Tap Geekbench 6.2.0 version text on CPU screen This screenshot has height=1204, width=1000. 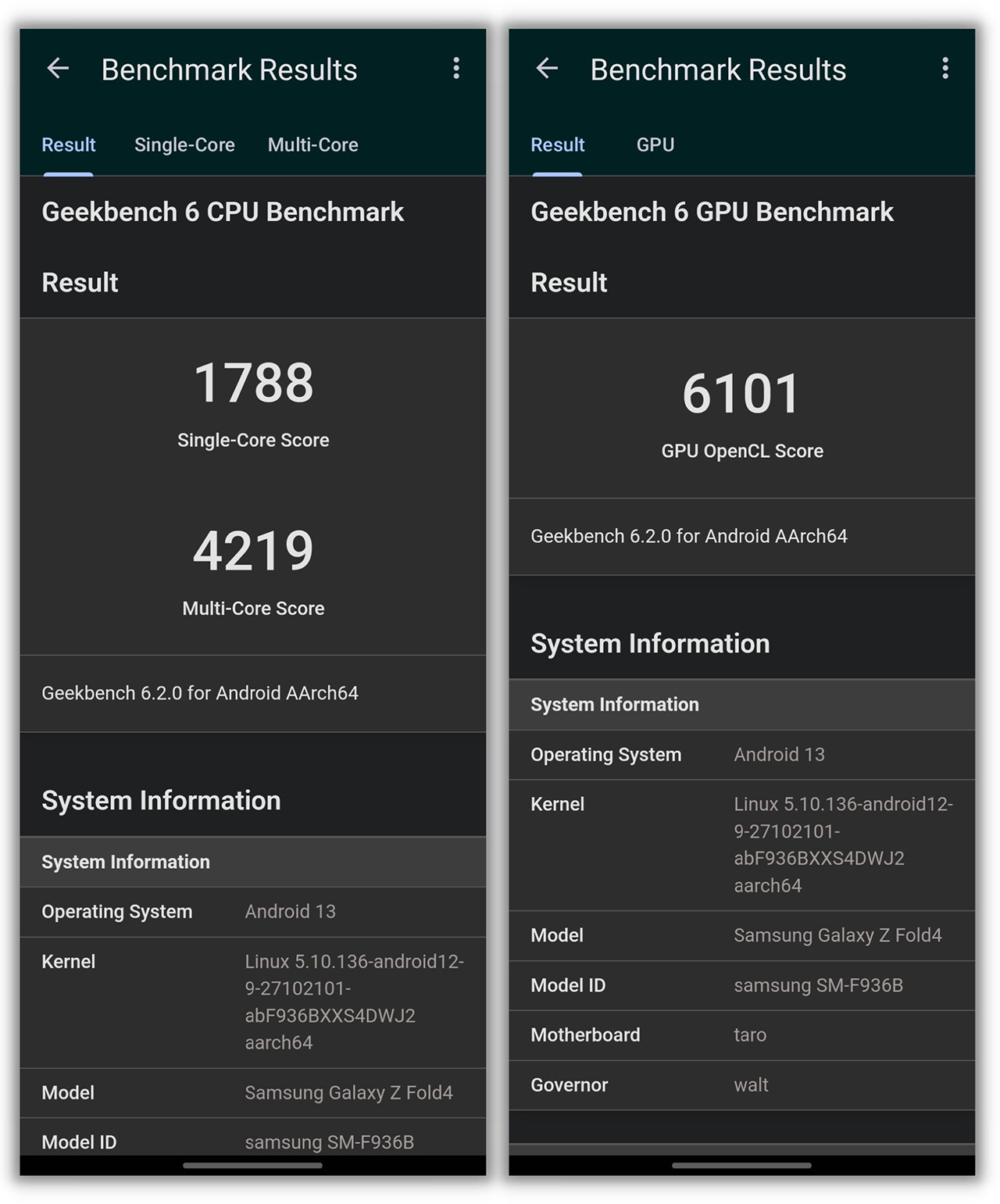pyautogui.click(x=200, y=693)
